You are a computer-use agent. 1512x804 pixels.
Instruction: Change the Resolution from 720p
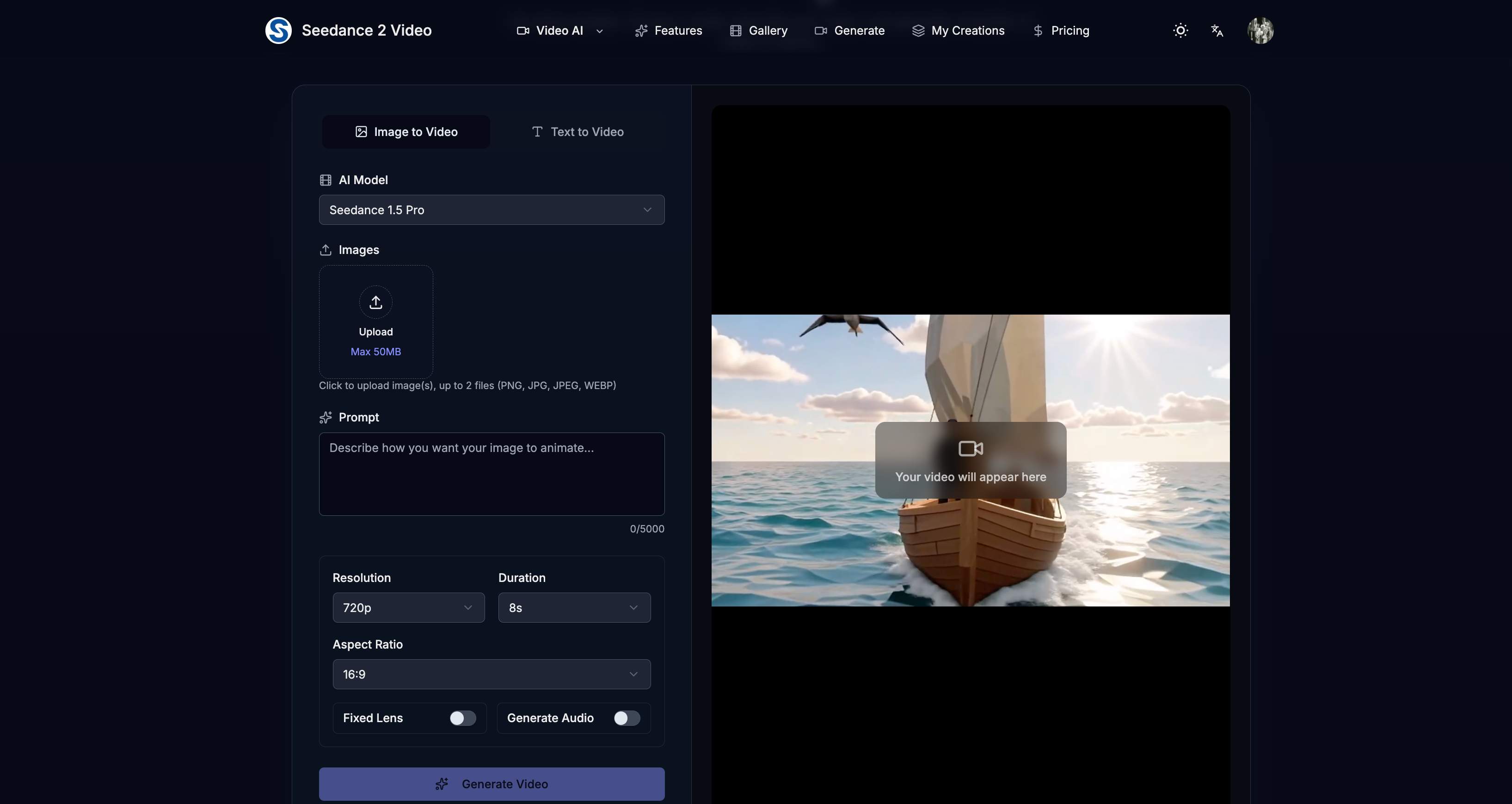pos(409,607)
